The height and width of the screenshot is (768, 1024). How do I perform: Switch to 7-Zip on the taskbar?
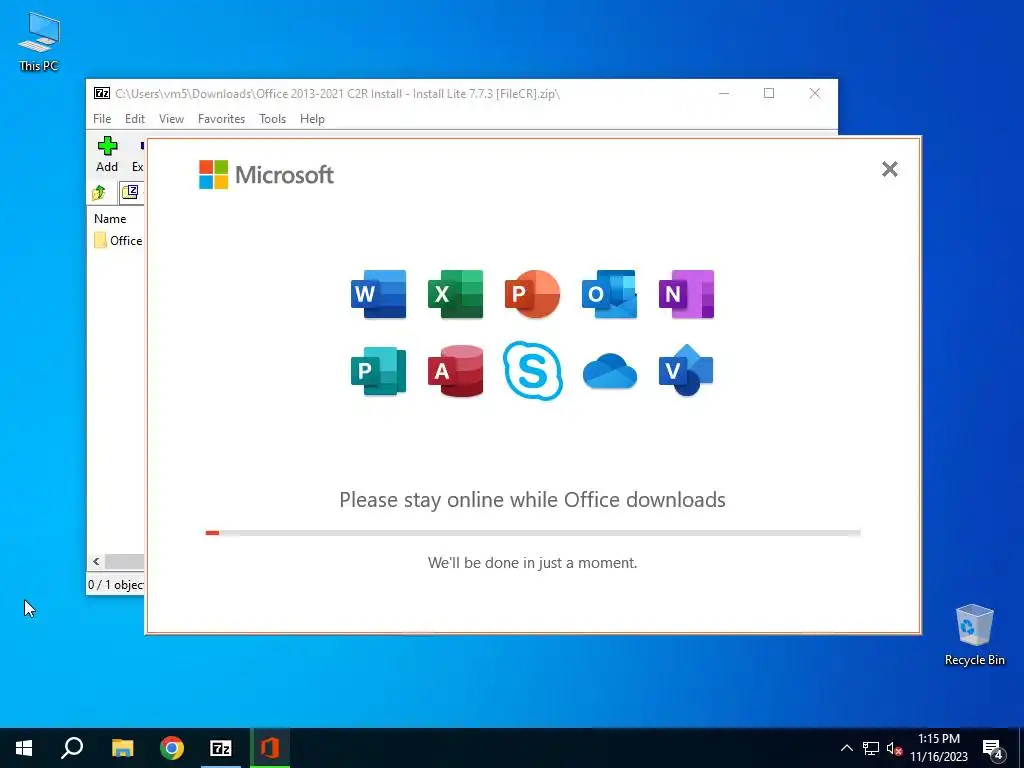click(x=221, y=748)
